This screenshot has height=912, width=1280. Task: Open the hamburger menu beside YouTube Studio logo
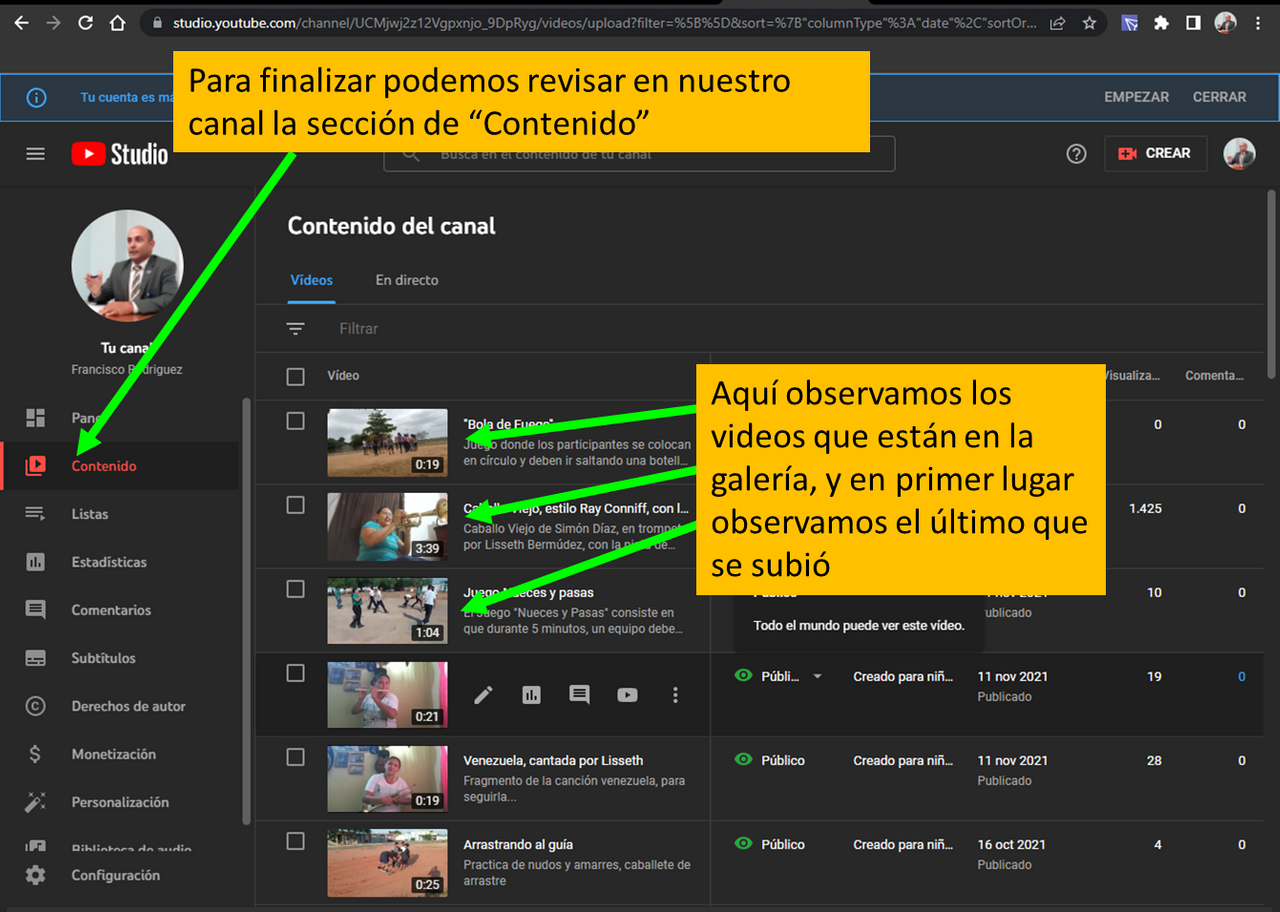[36, 154]
